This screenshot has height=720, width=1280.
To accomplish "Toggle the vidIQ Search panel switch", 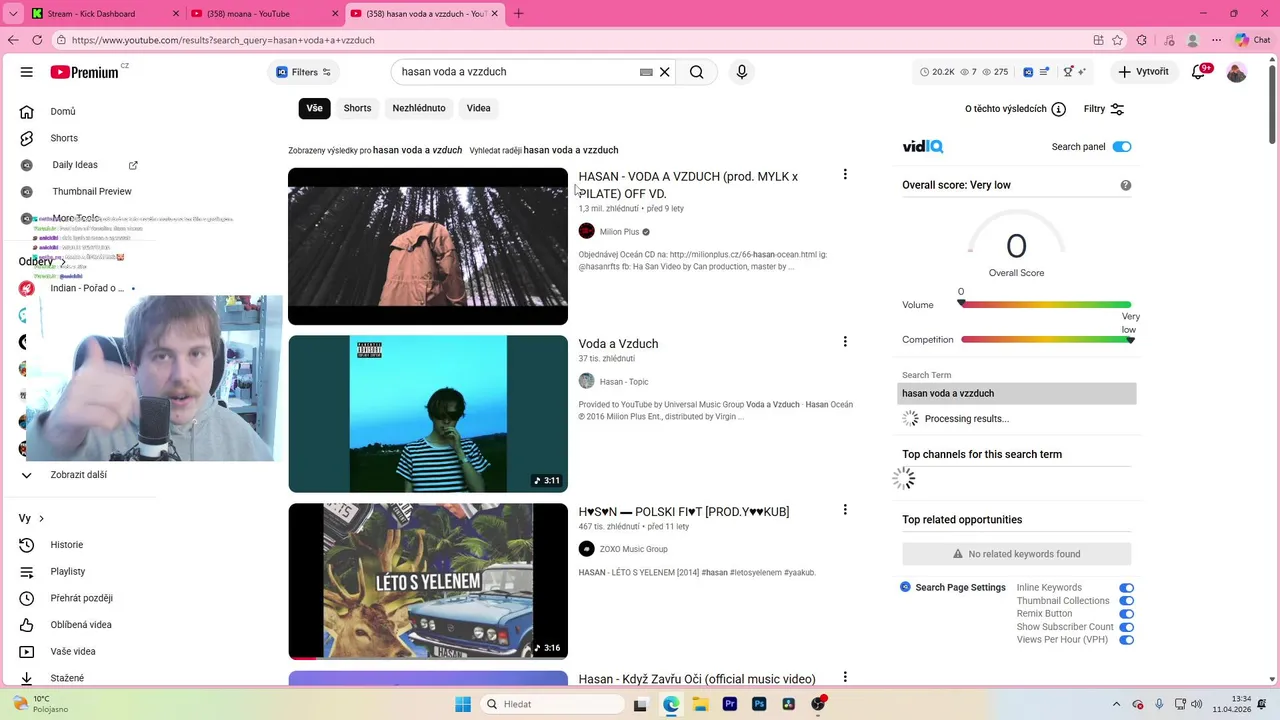I will point(1122,147).
